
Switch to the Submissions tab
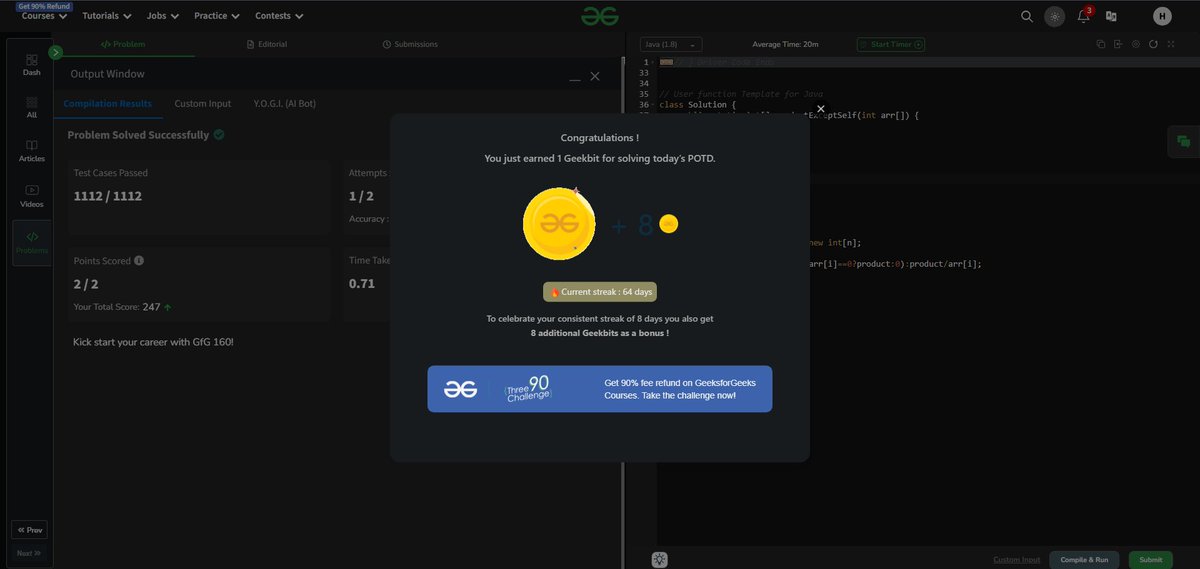410,44
